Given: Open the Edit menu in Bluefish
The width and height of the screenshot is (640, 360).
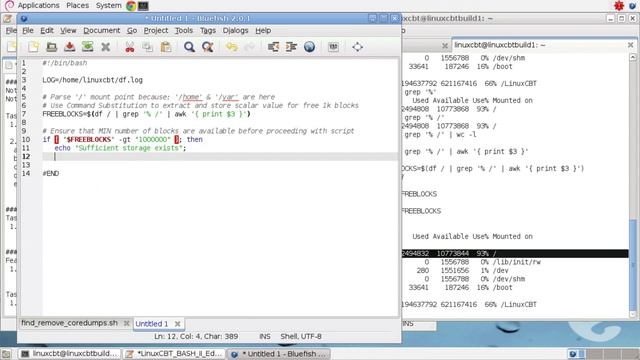Looking at the screenshot, I should (47, 31).
